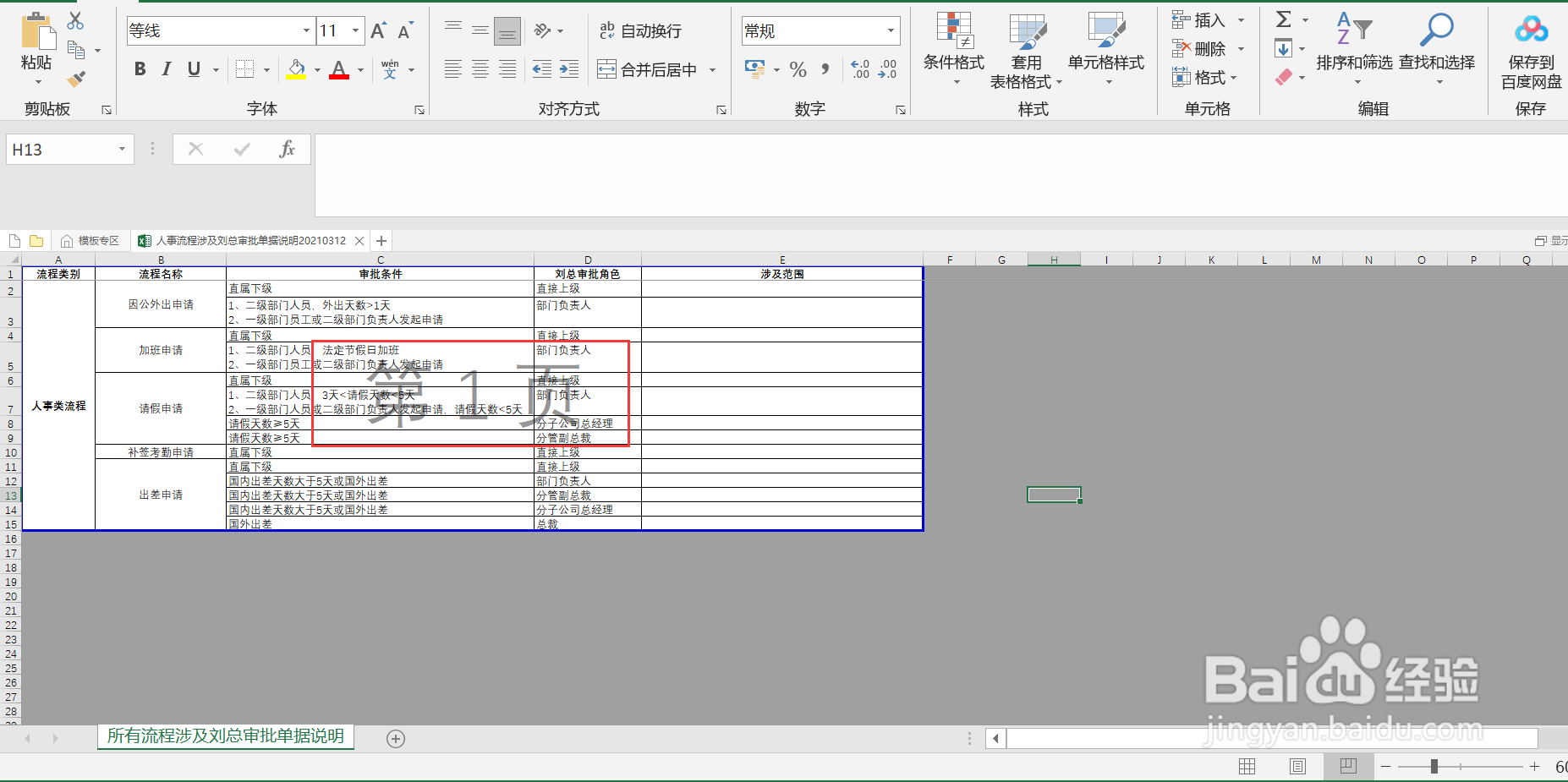Copy selection using copy icon
The image size is (1568, 782).
76,50
